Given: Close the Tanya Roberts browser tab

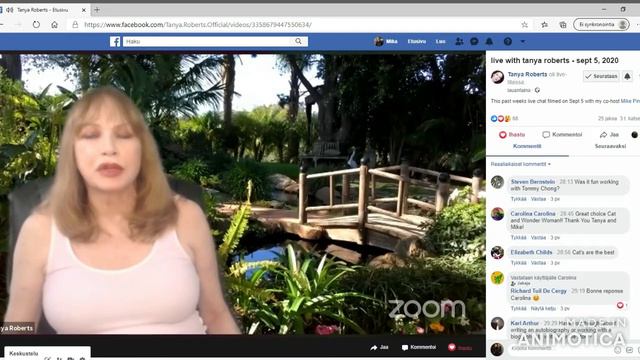Looking at the screenshot, I should click(x=84, y=9).
